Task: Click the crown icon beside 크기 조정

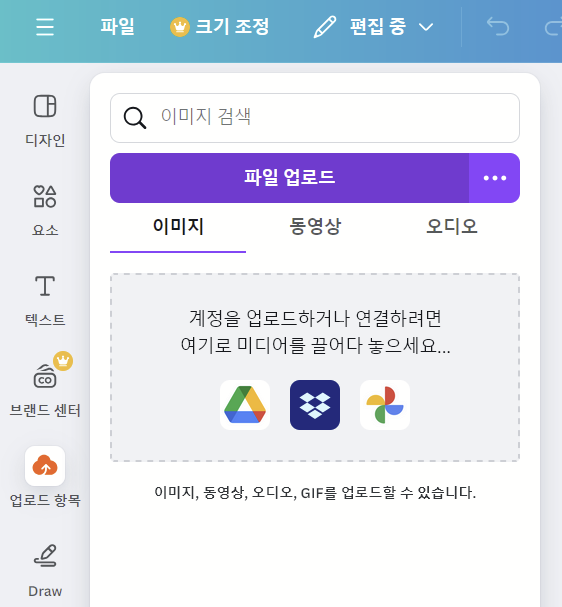Action: click(180, 27)
